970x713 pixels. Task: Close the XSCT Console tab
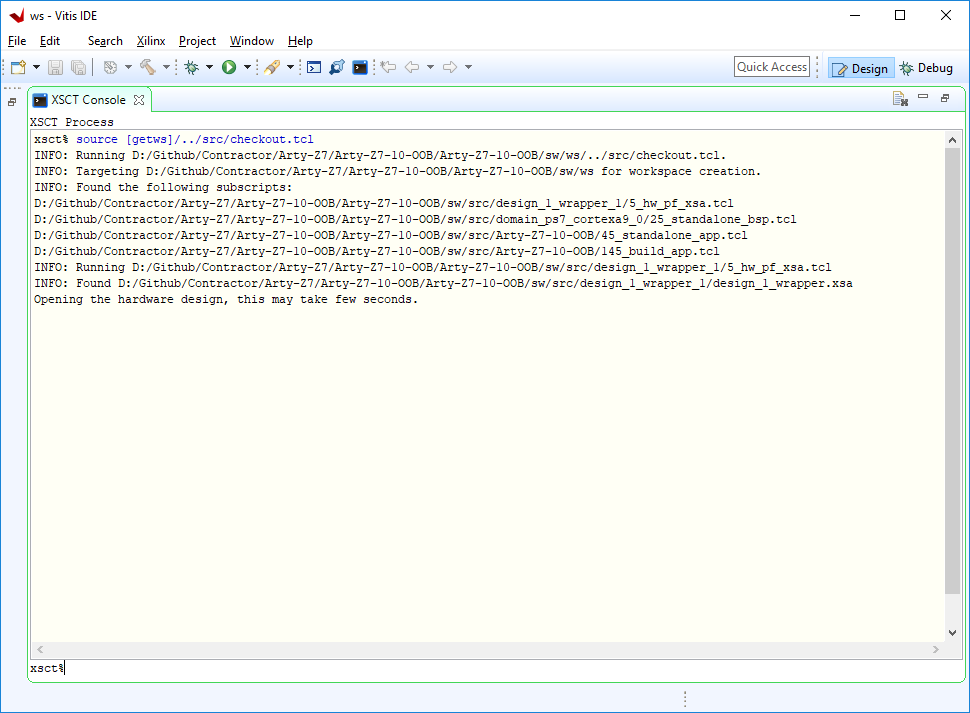[x=139, y=100]
